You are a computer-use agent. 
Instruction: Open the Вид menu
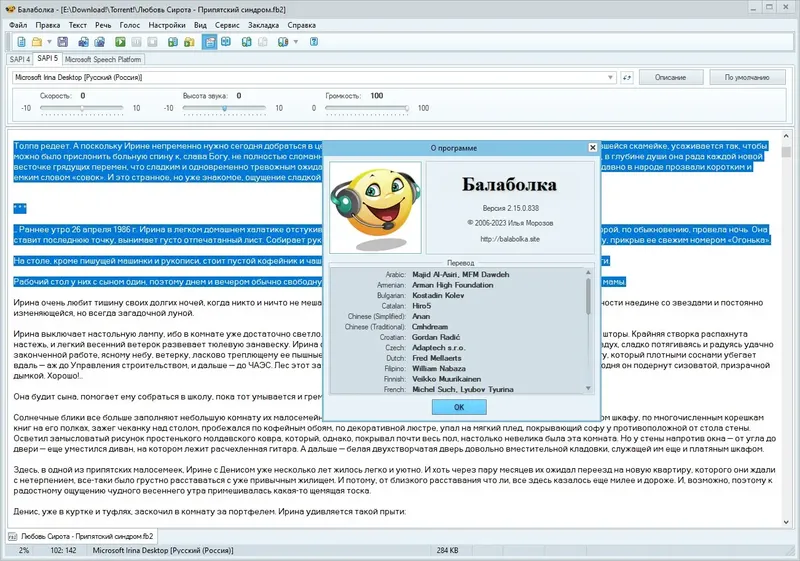click(200, 25)
